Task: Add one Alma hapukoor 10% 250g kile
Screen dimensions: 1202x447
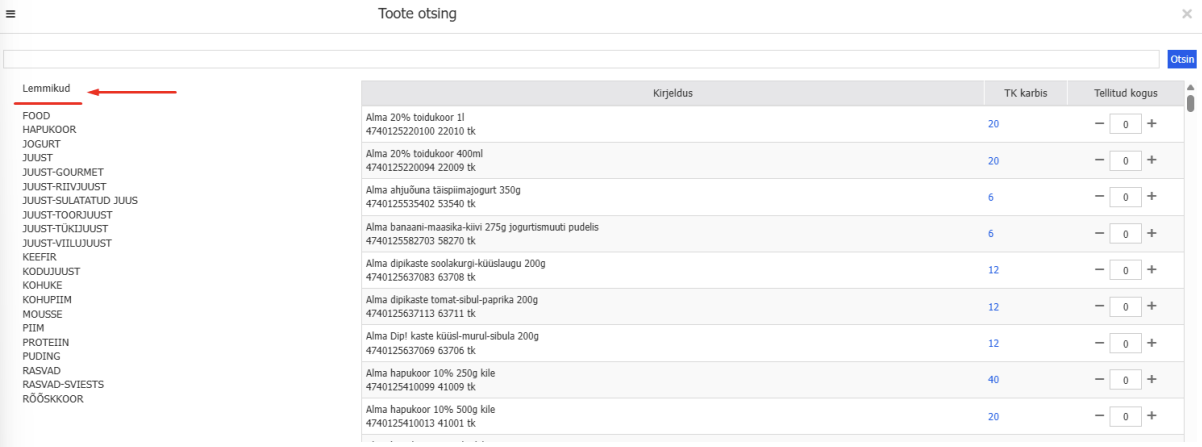Action: (x=1151, y=379)
